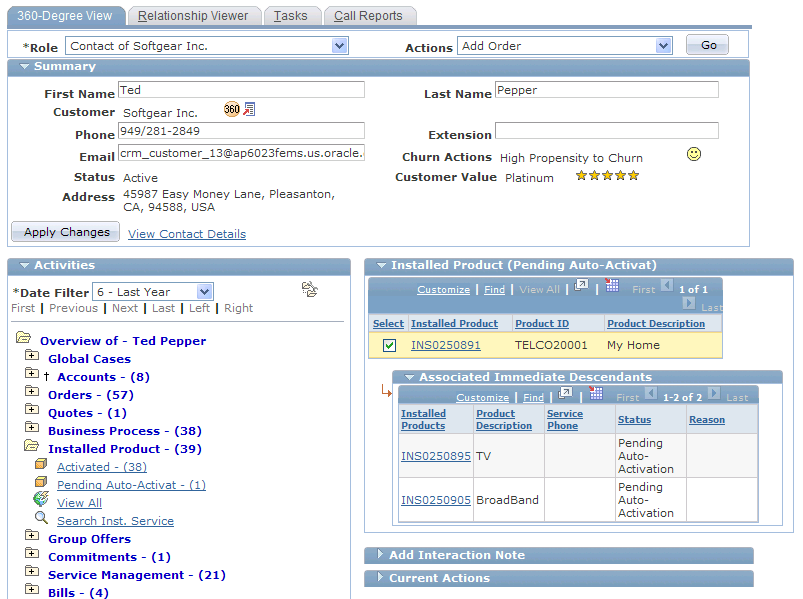Click the Customer Value five-star rating
Screen dimensions: 803x599
click(x=607, y=176)
